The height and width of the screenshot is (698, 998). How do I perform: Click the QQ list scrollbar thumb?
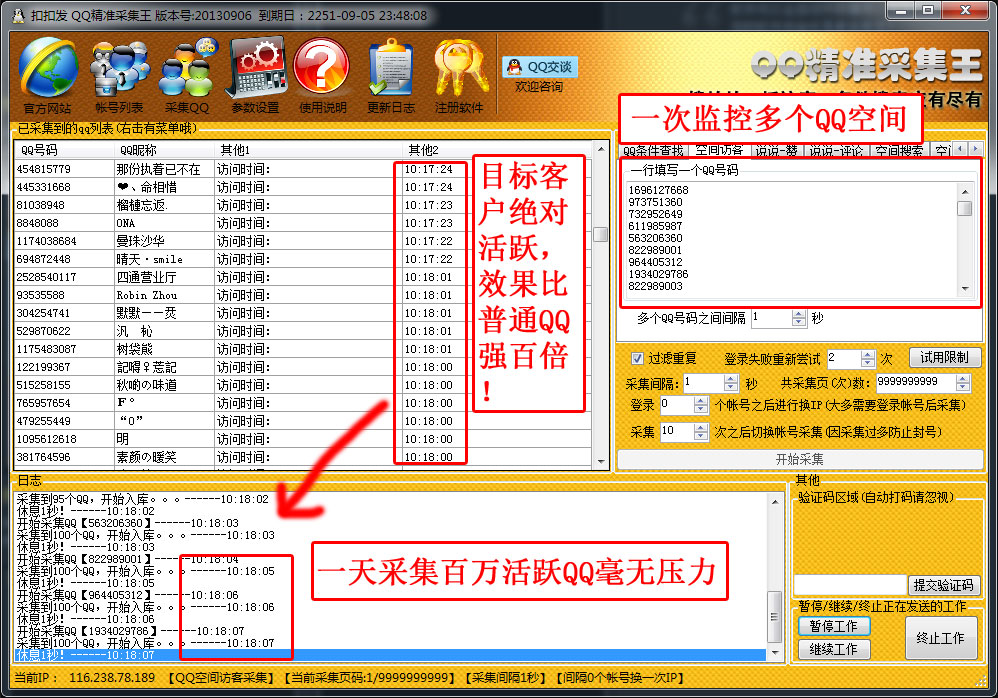[600, 234]
